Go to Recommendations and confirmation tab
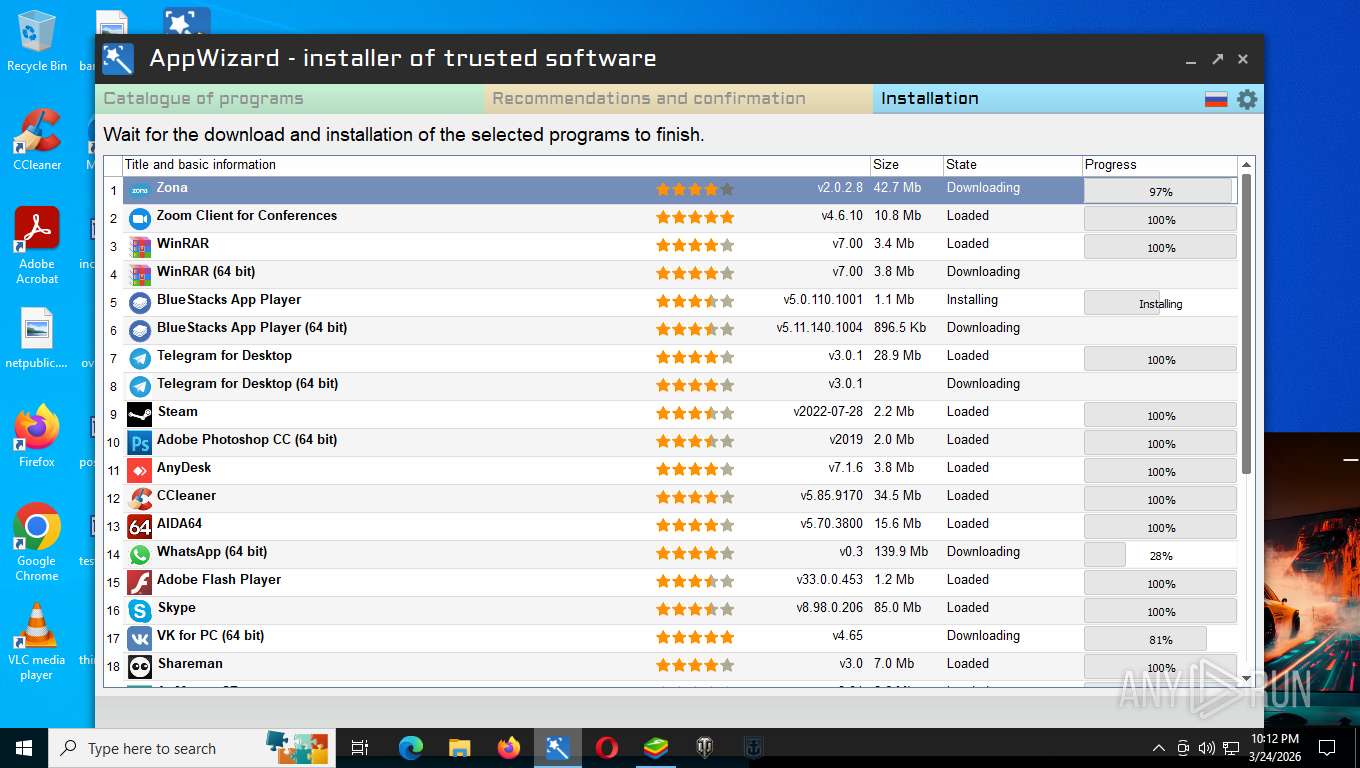The image size is (1360, 768). point(679,99)
